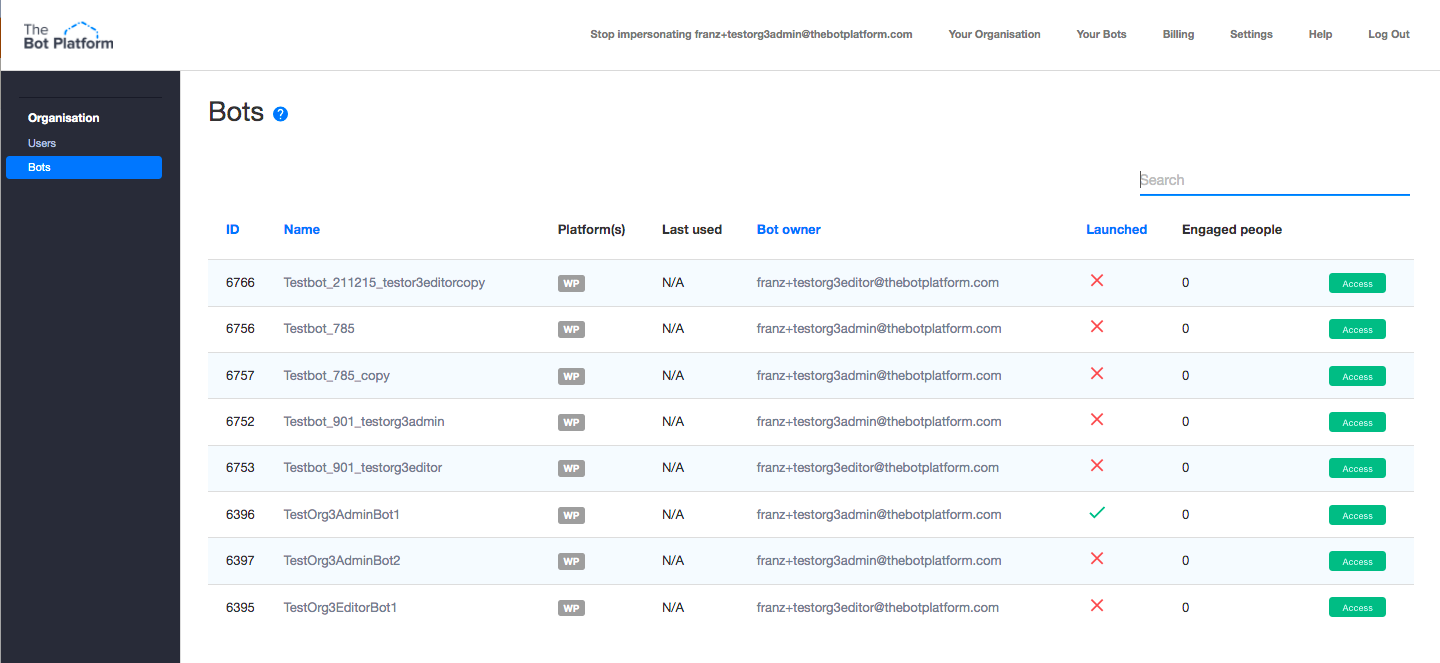Click red X launched status for bot 6753
1440x663 pixels.
pyautogui.click(x=1097, y=465)
